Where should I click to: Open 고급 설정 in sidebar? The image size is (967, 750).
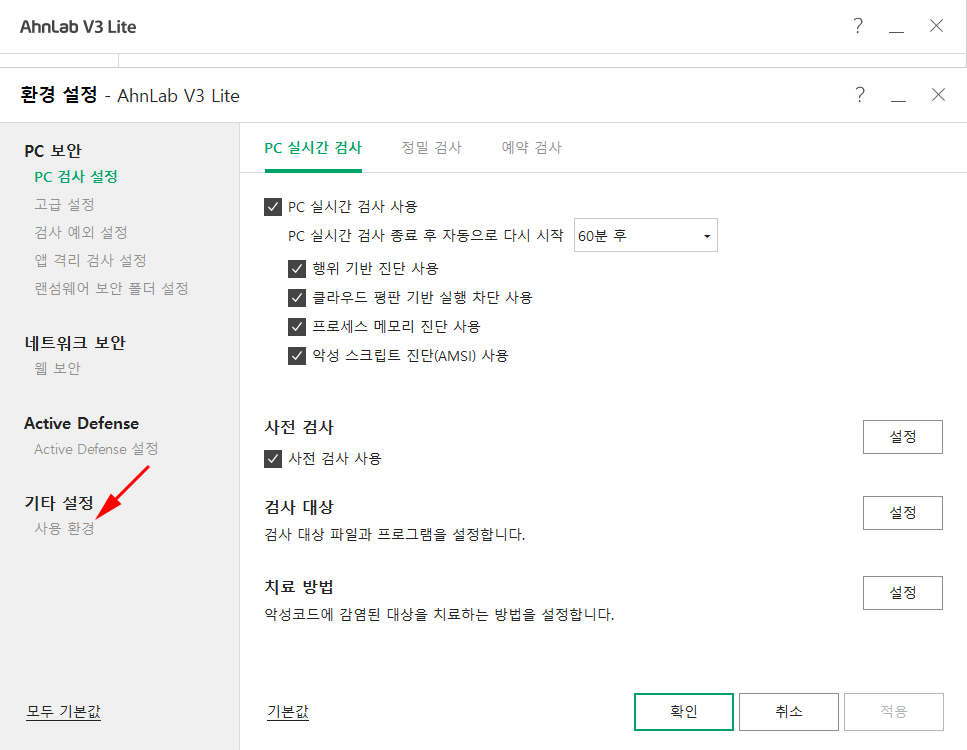pyautogui.click(x=64, y=205)
